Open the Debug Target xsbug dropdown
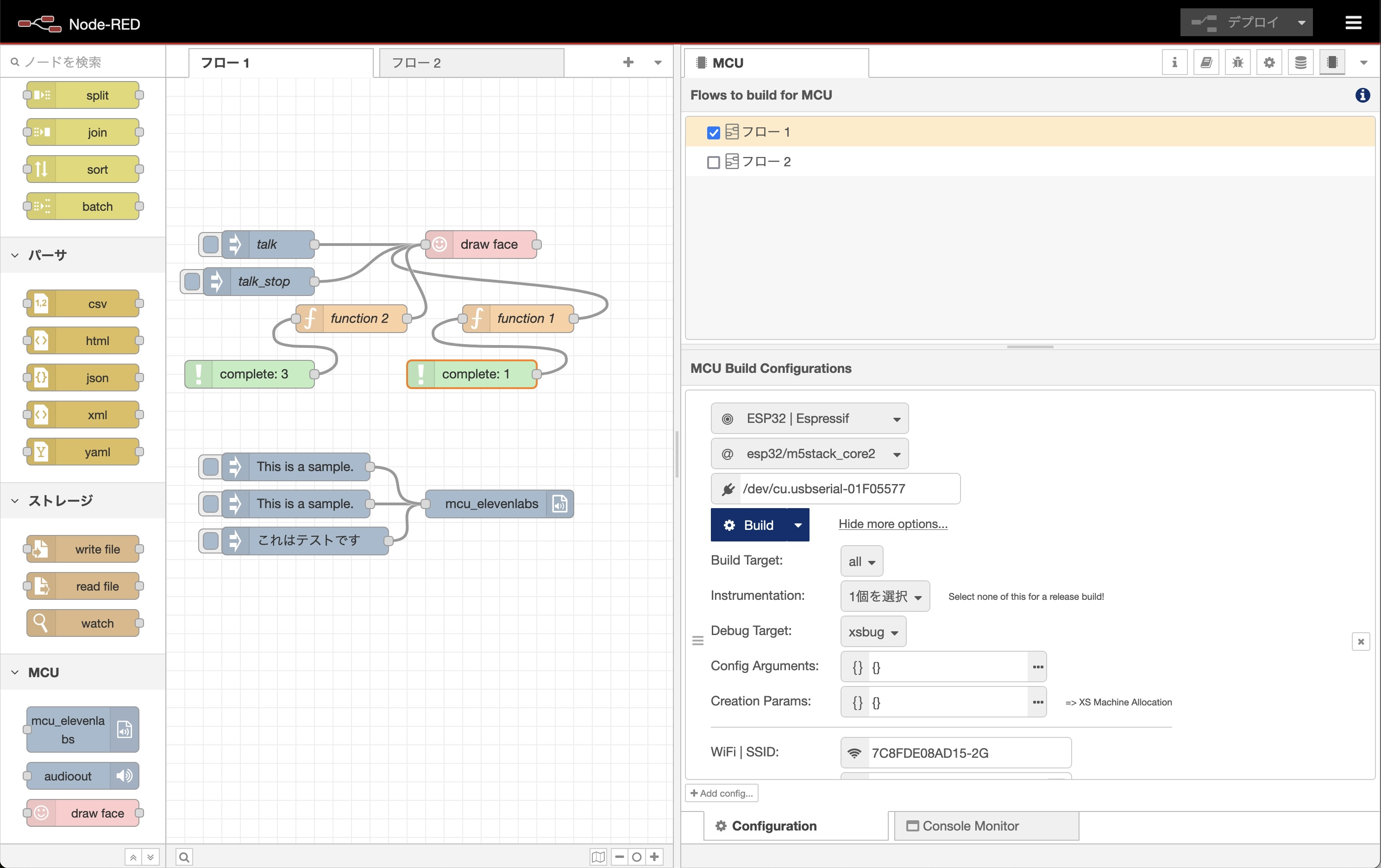1381x868 pixels. coord(873,632)
